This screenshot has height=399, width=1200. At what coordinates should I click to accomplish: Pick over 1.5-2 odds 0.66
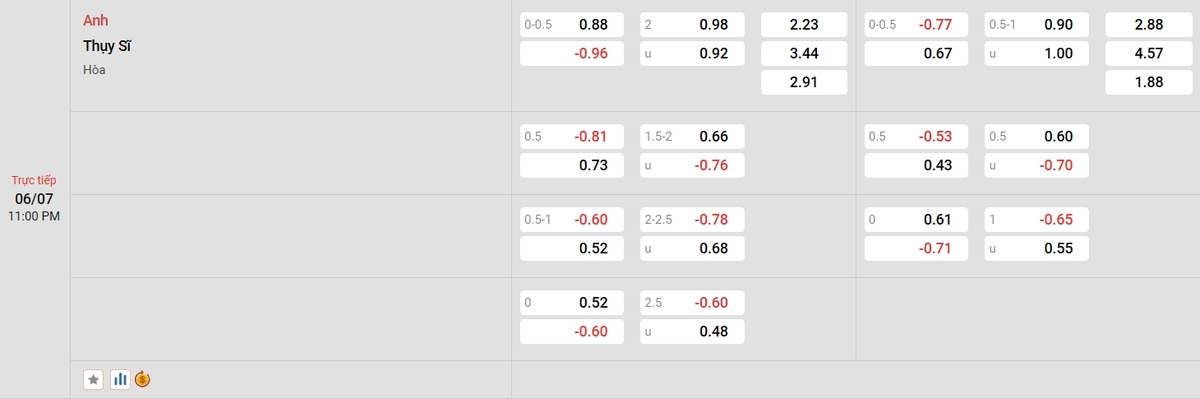coord(692,136)
